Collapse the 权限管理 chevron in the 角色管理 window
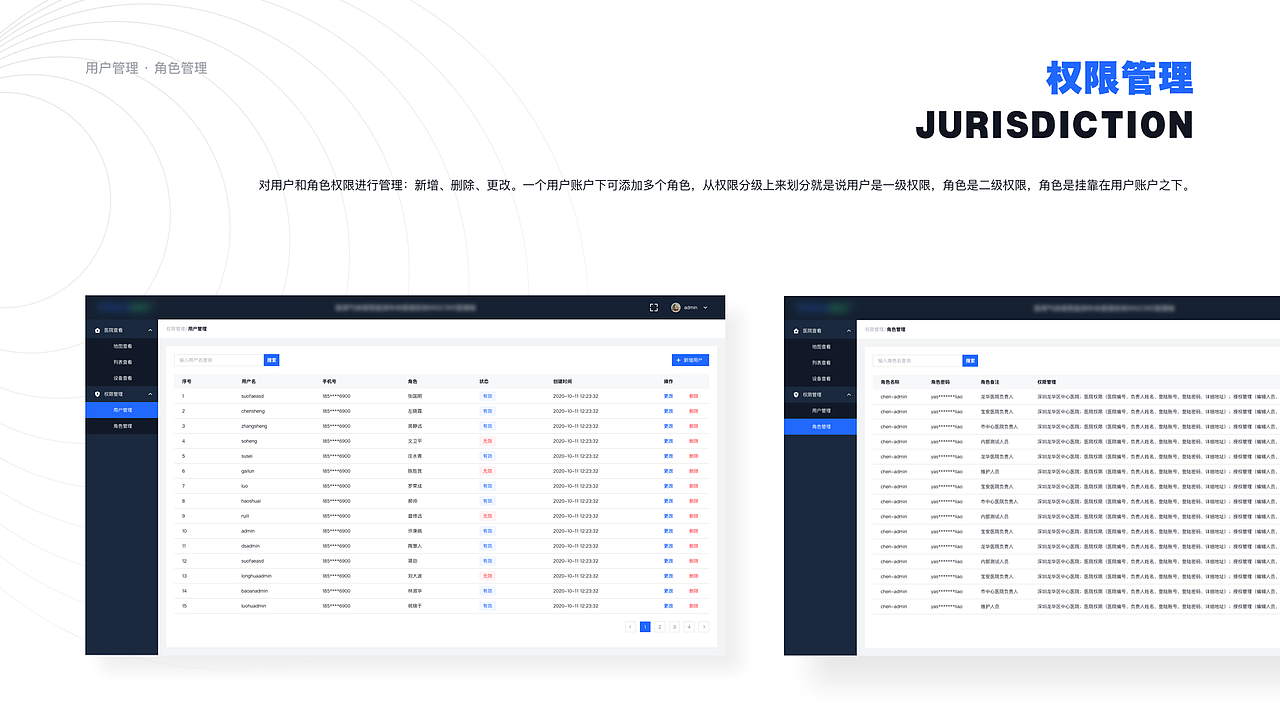 pos(849,394)
